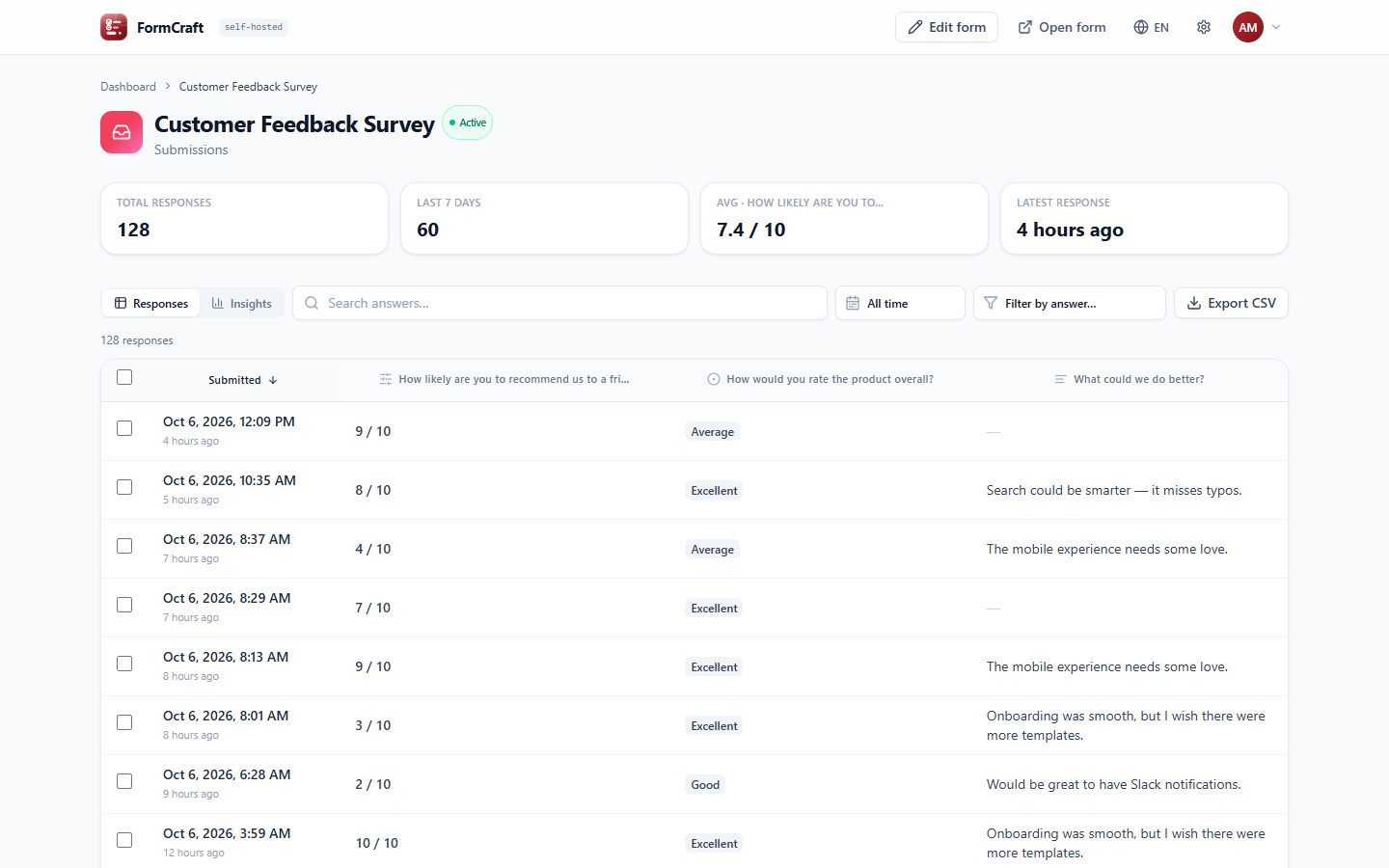Viewport: 1389px width, 868px height.
Task: Go to Dashboard breadcrumb link
Action: pos(128,87)
